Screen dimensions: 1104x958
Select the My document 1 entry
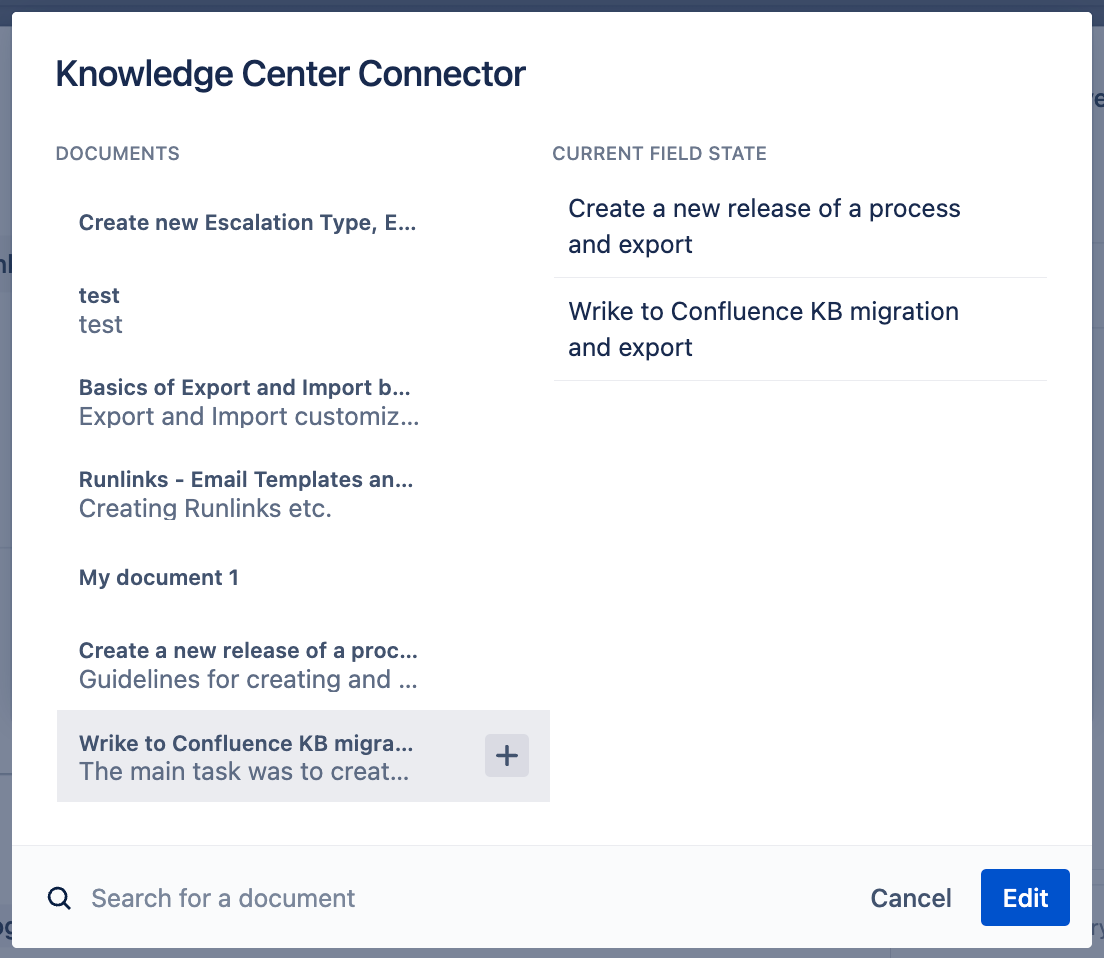pos(303,578)
